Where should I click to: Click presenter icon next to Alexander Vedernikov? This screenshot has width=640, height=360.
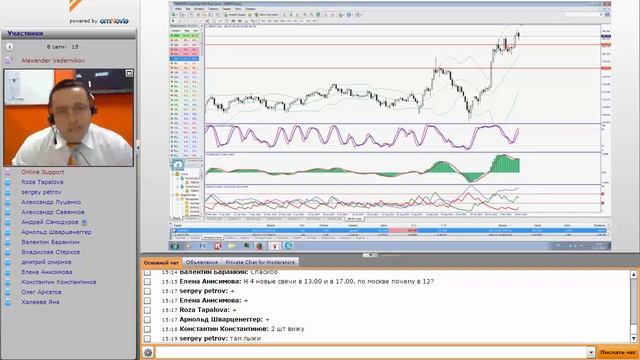(8, 60)
